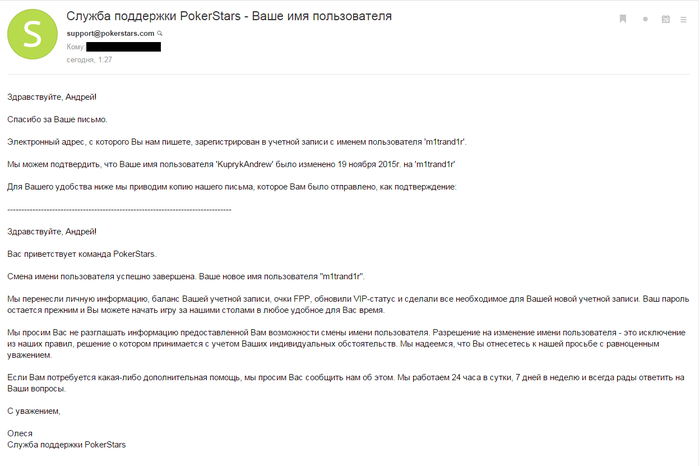Click the line Вас приветствует команда PokerStars
This screenshot has height=466, width=700.
pyautogui.click(x=82, y=254)
